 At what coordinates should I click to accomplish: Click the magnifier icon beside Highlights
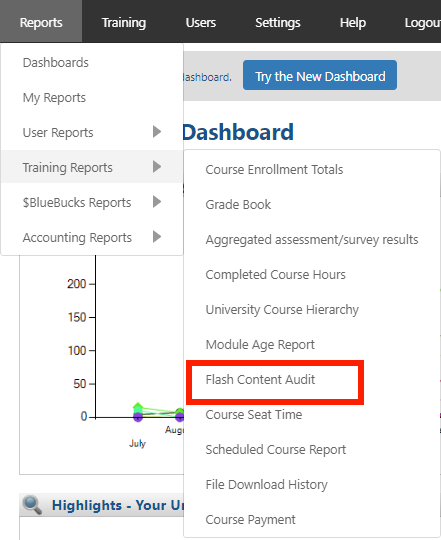tap(32, 505)
